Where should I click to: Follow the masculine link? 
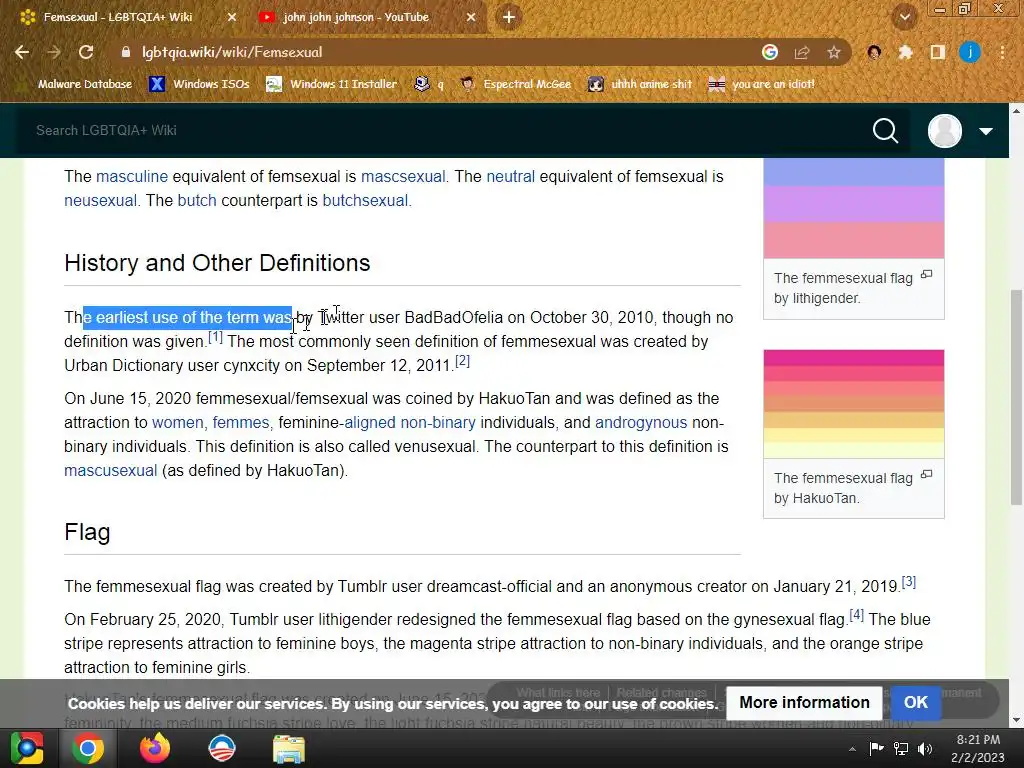pos(132,176)
